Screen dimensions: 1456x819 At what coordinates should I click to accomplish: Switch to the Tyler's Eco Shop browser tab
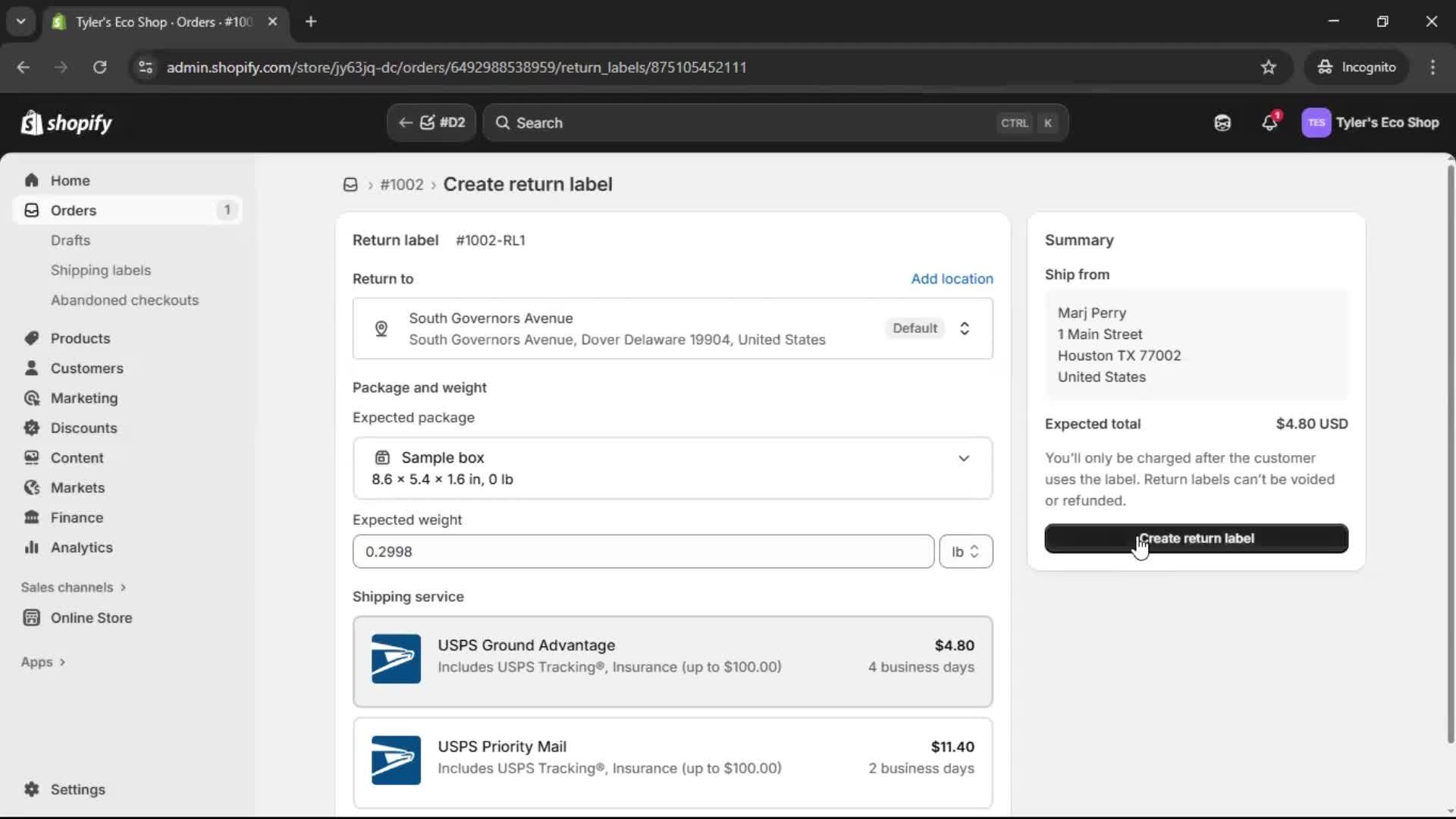(152, 22)
